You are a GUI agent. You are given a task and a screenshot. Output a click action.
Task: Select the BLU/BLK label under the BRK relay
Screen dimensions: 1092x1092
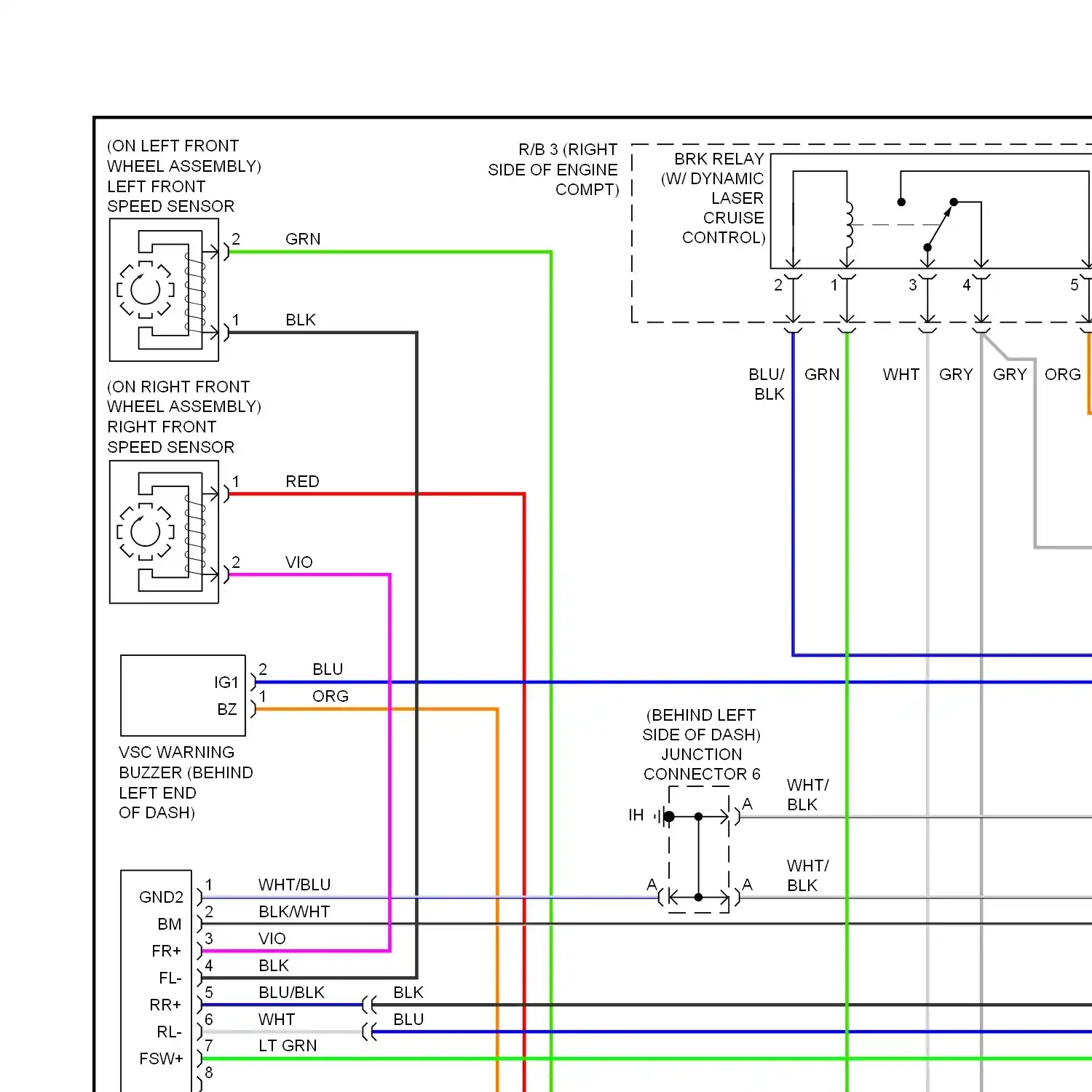click(767, 384)
